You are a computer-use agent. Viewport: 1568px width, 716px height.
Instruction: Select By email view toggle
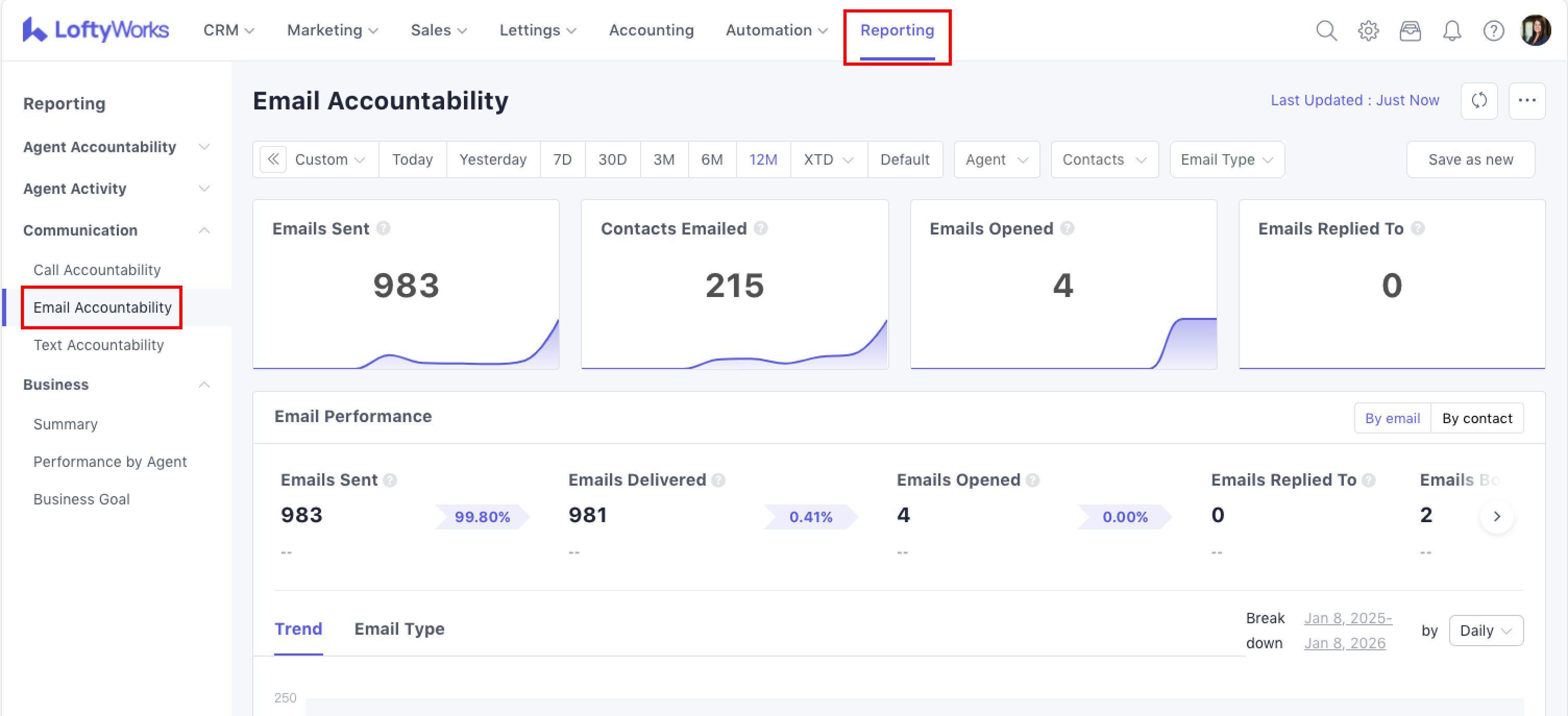click(1392, 418)
